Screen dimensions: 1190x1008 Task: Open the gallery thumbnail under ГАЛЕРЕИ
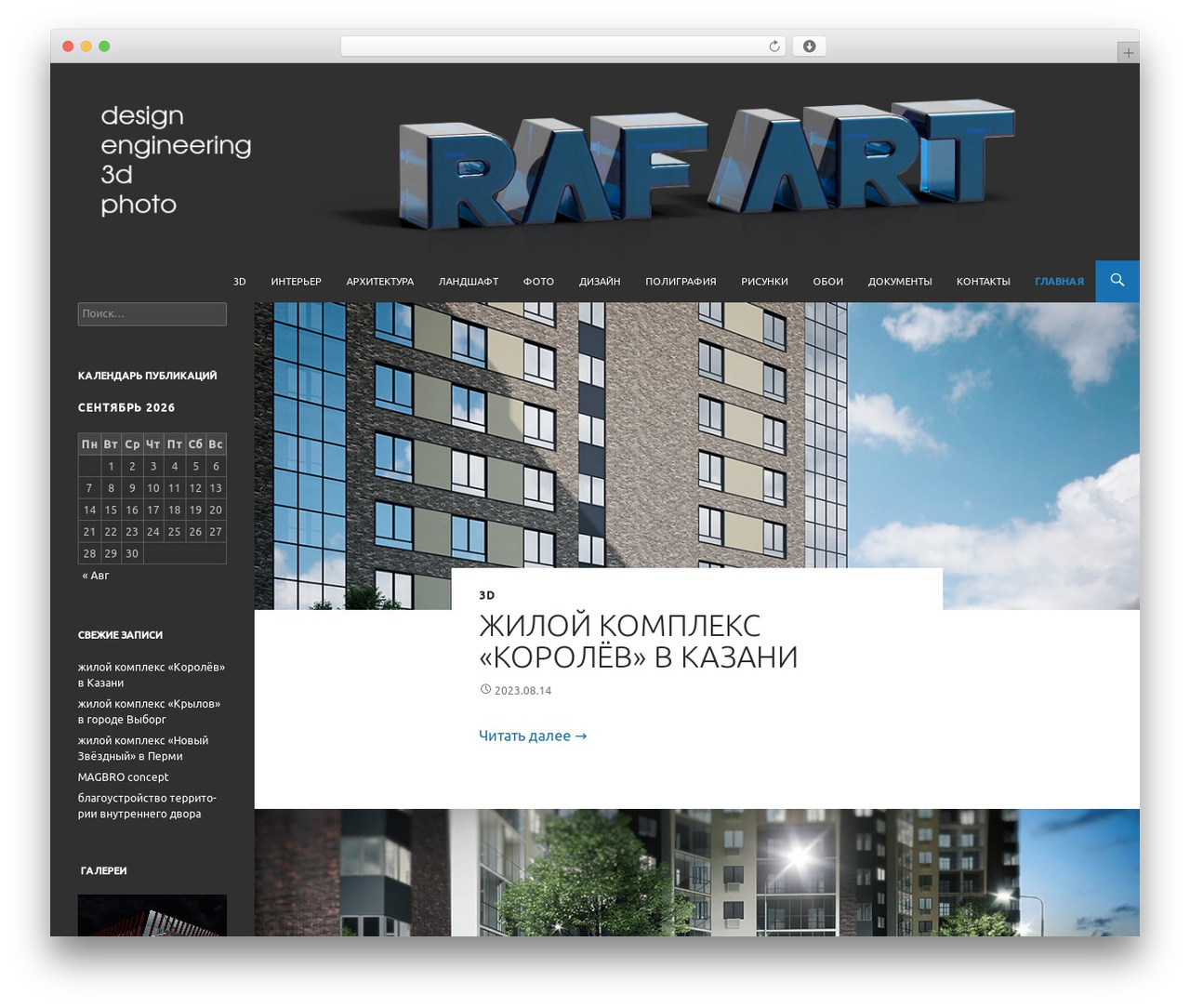click(152, 915)
